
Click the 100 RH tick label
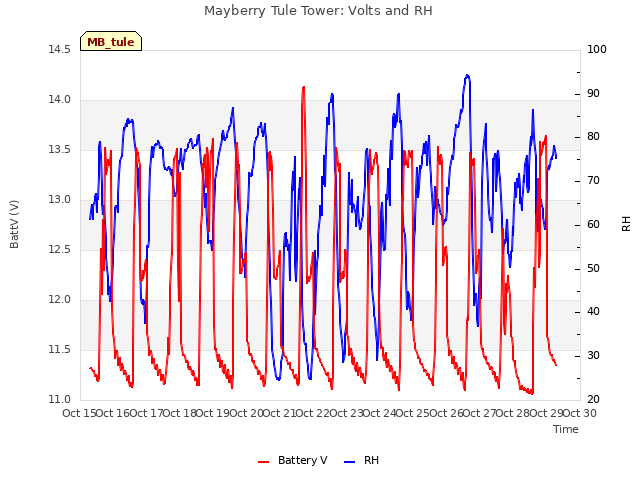[x=597, y=50]
